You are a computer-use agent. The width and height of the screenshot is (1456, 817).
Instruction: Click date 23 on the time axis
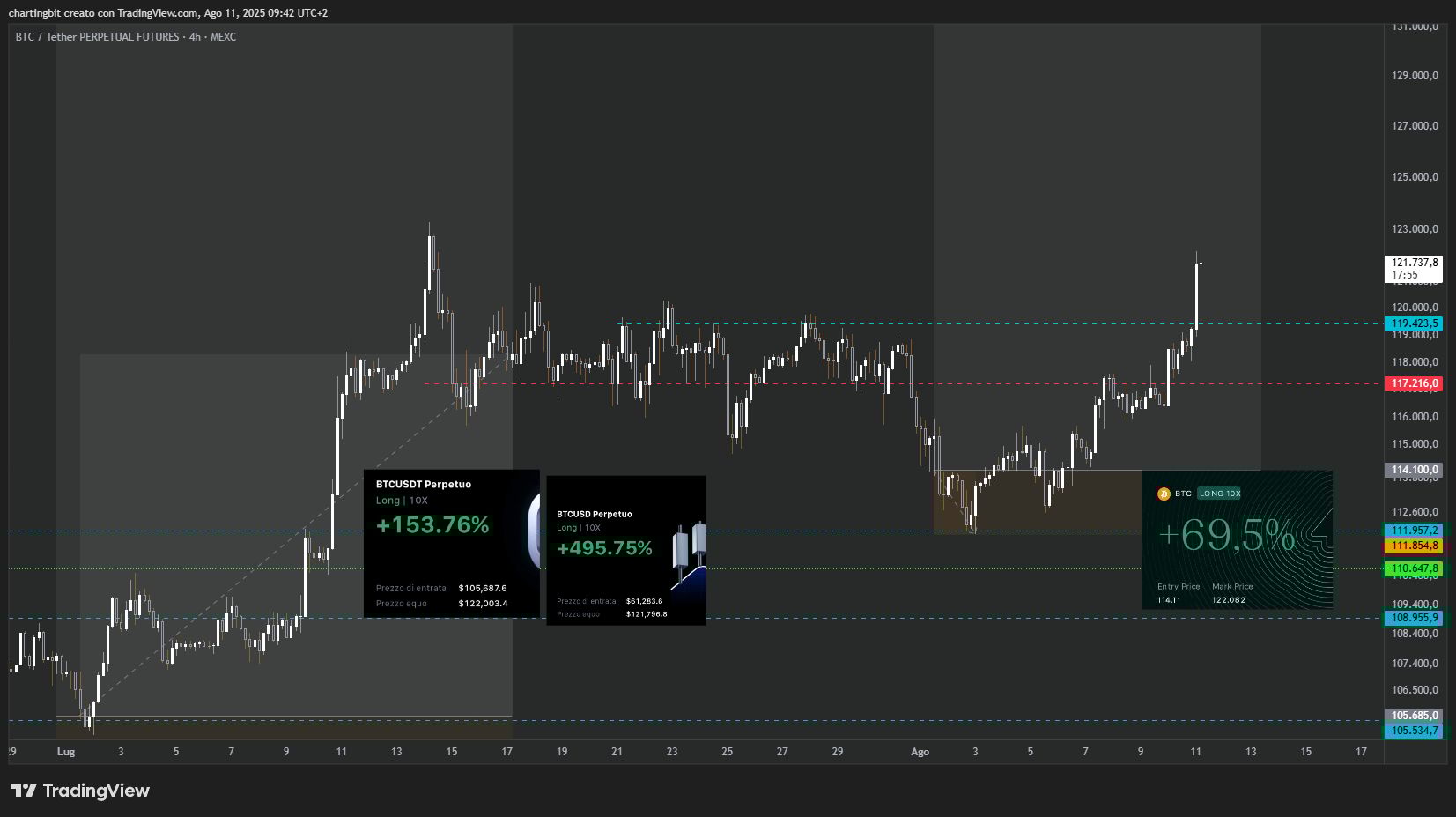click(672, 752)
